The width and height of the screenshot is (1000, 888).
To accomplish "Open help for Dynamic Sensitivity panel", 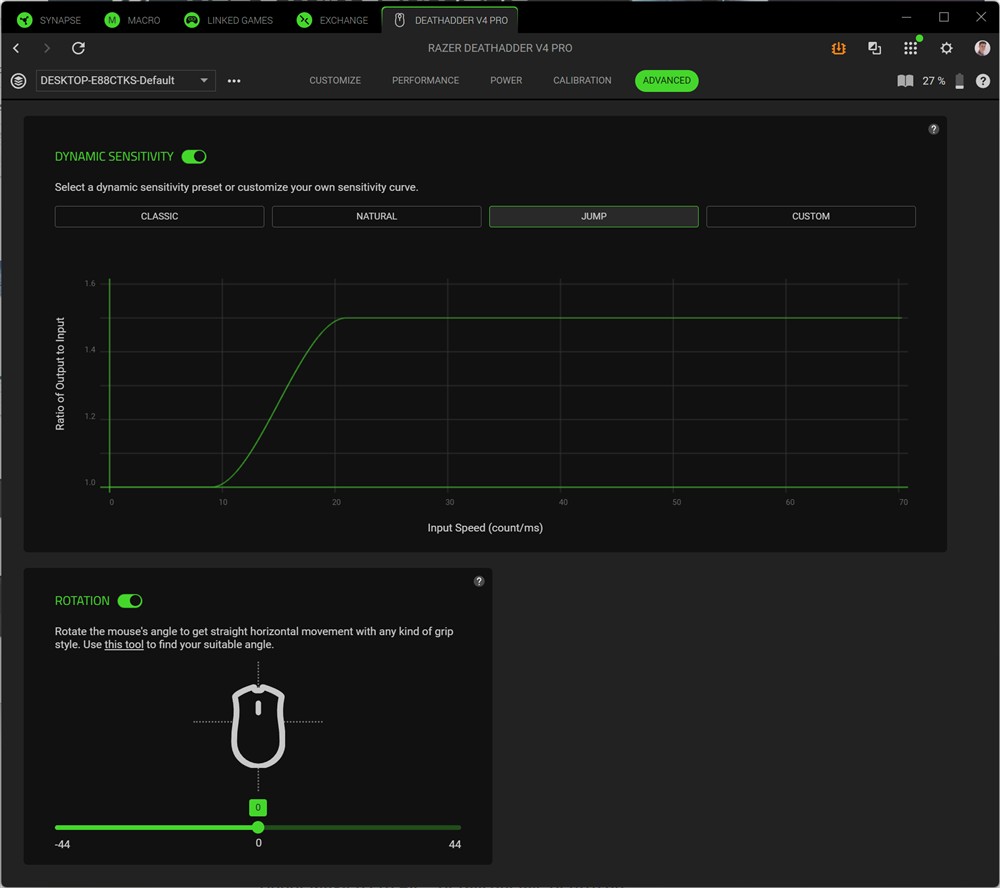I will tap(933, 129).
